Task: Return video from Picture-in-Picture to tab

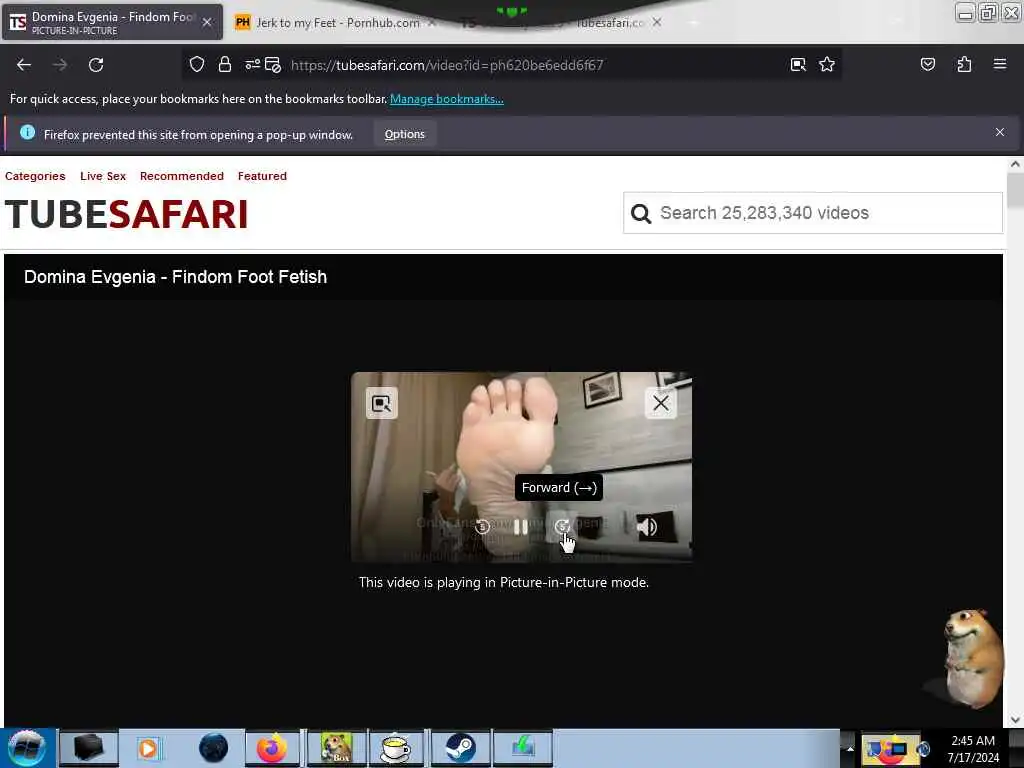Action: 381,404
